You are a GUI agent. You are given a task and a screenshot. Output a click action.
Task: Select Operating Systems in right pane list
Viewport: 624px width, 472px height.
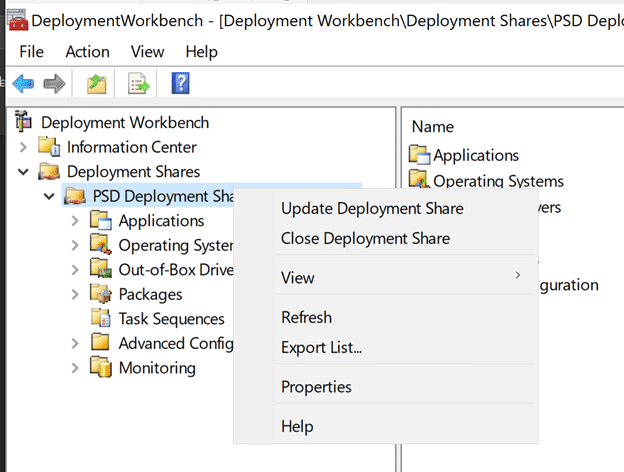498,181
